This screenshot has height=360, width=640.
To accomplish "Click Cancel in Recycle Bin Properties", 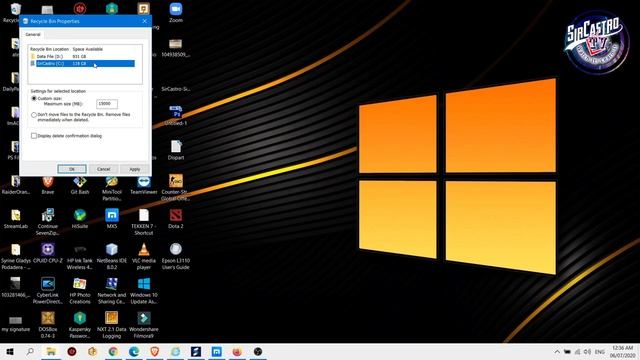I will 103,169.
